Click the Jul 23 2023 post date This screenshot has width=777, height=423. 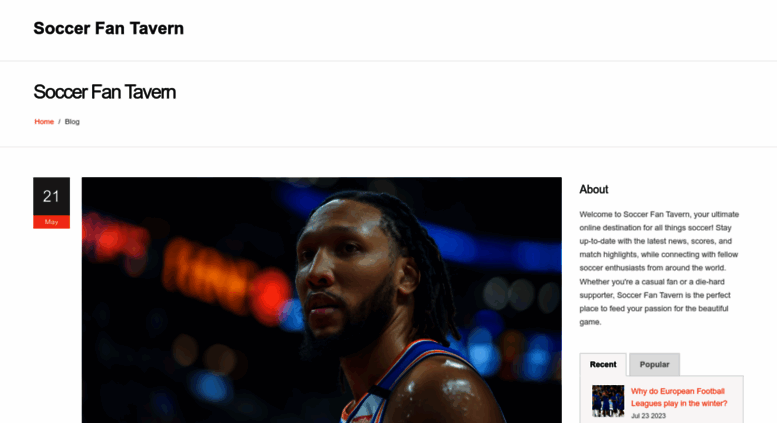(648, 416)
